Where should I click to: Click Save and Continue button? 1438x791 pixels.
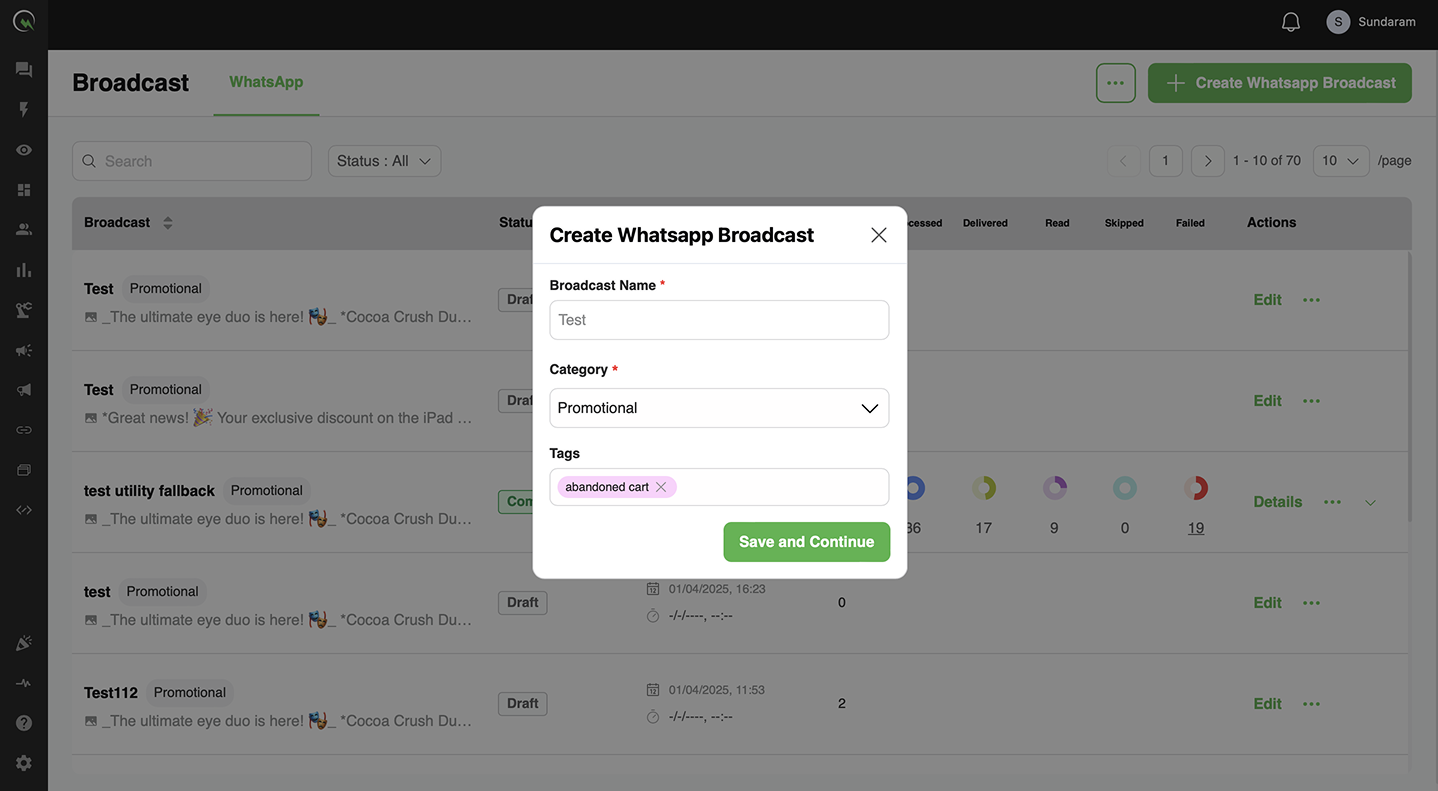(806, 542)
